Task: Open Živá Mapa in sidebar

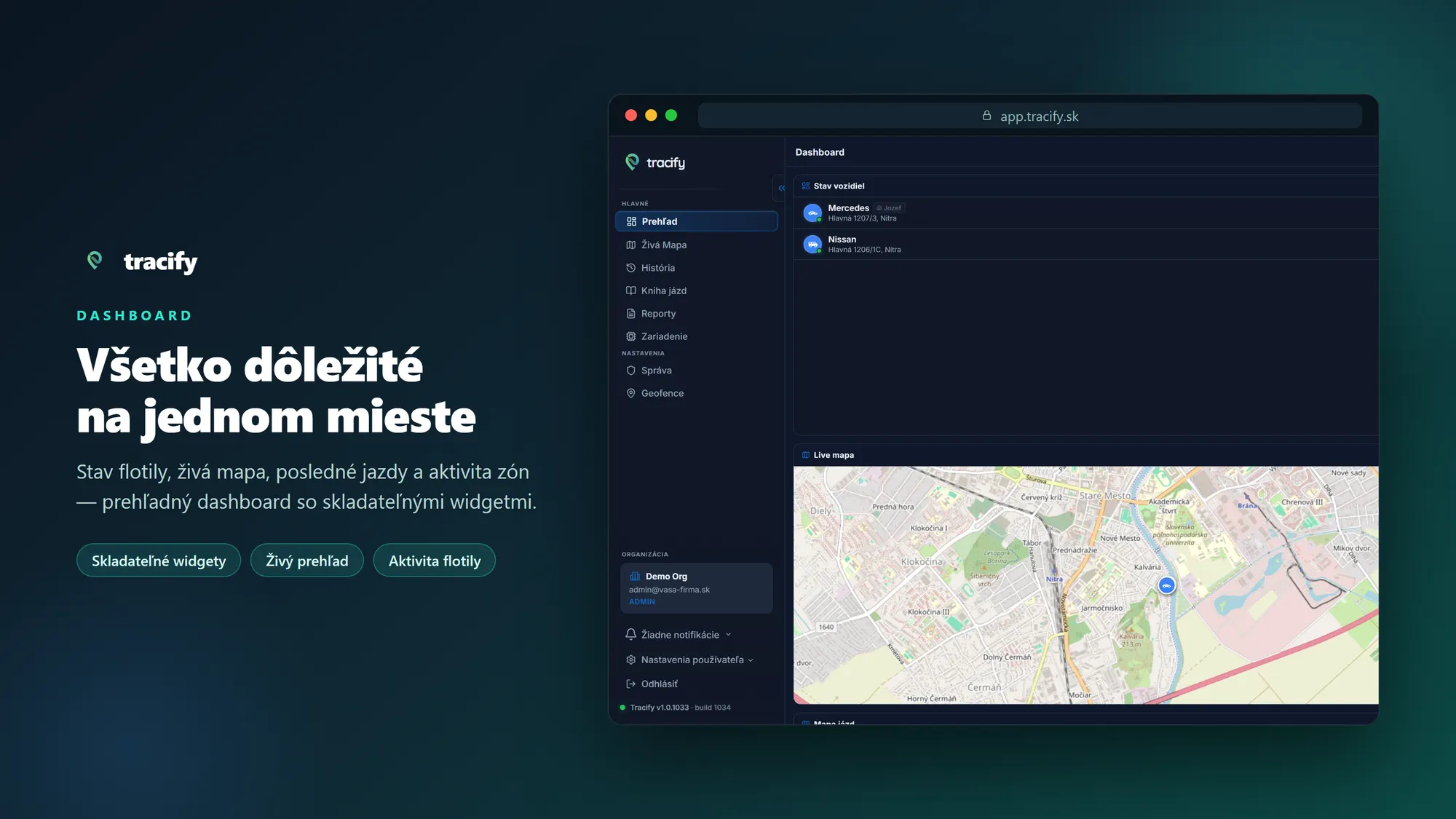Action: (x=696, y=245)
